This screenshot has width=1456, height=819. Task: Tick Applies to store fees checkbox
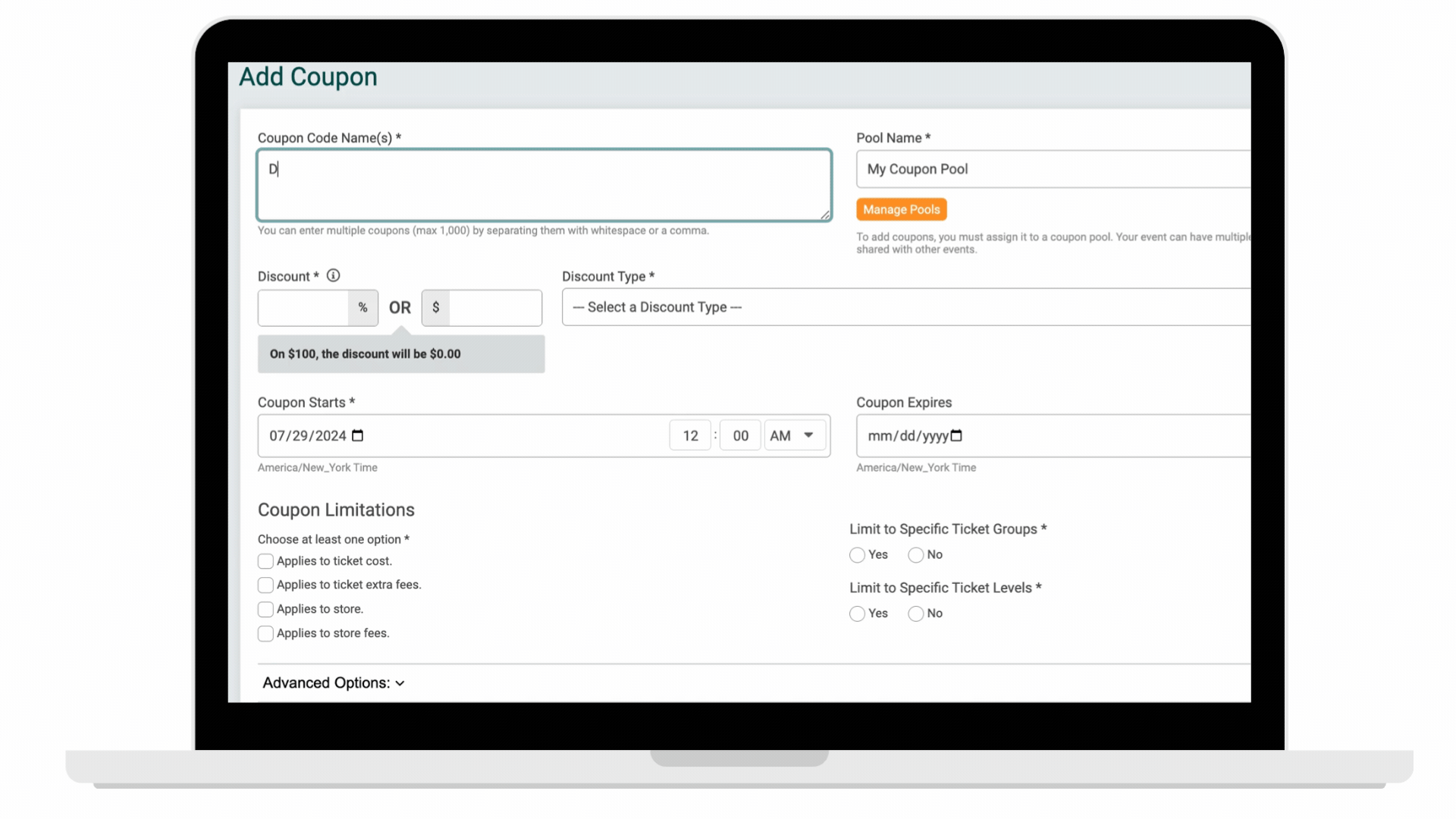click(x=265, y=634)
